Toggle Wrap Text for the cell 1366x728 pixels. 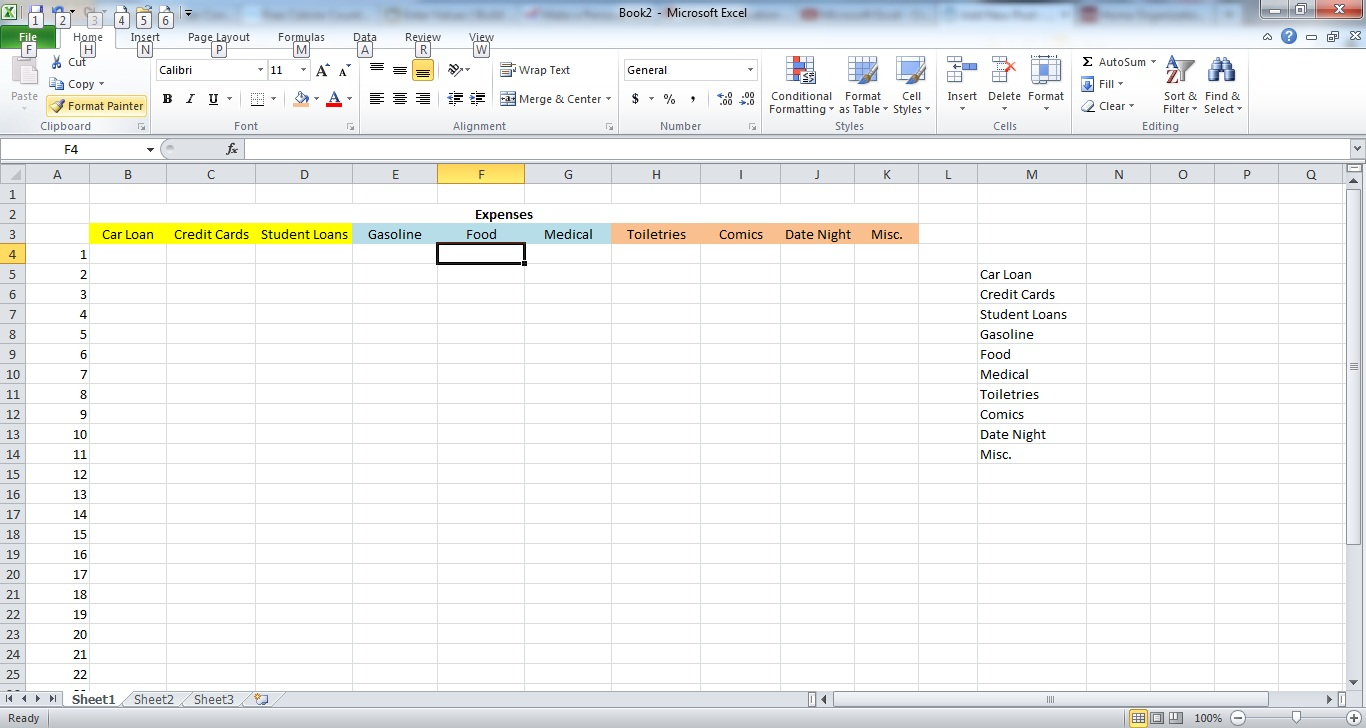[535, 70]
